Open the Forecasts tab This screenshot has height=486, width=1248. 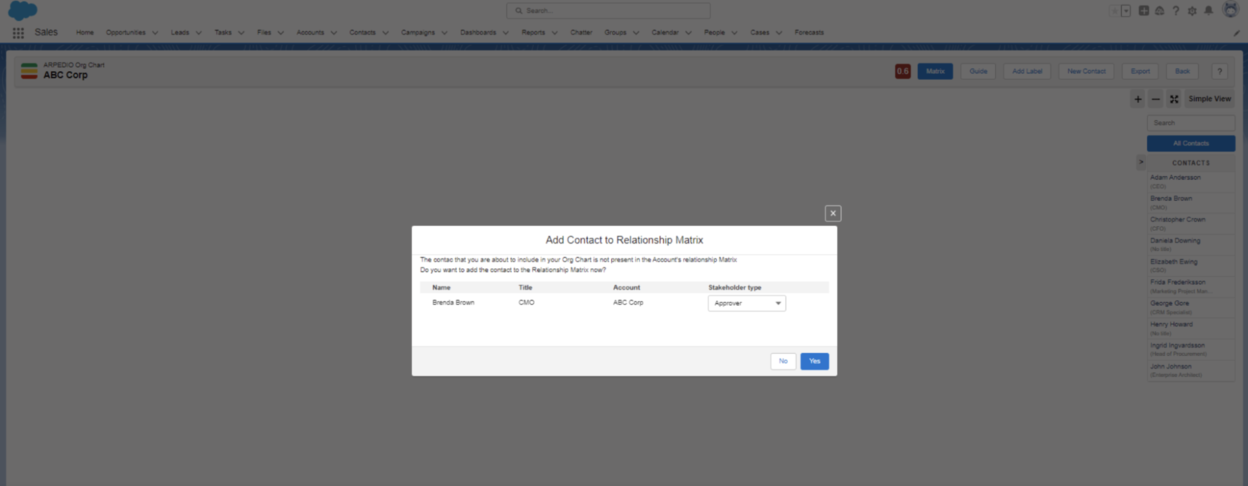(x=809, y=32)
